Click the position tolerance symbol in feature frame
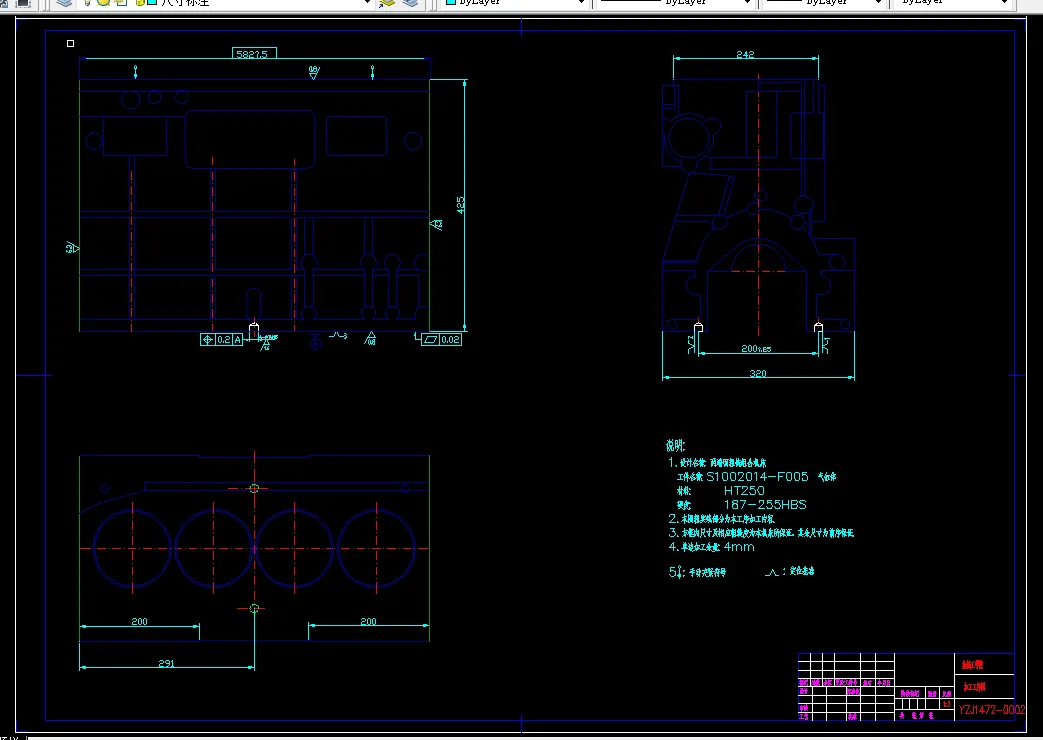 [208, 339]
